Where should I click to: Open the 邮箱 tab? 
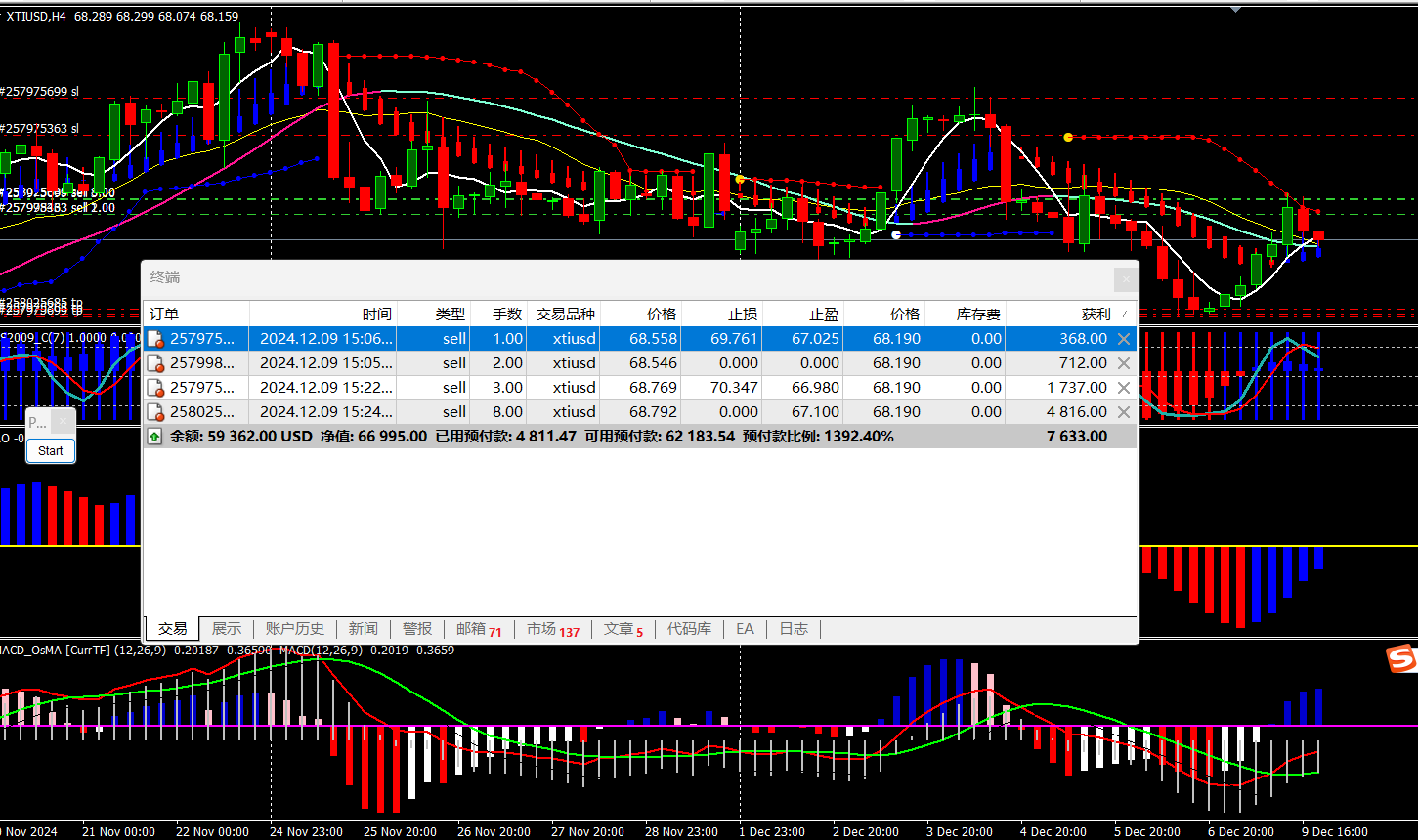coord(479,629)
